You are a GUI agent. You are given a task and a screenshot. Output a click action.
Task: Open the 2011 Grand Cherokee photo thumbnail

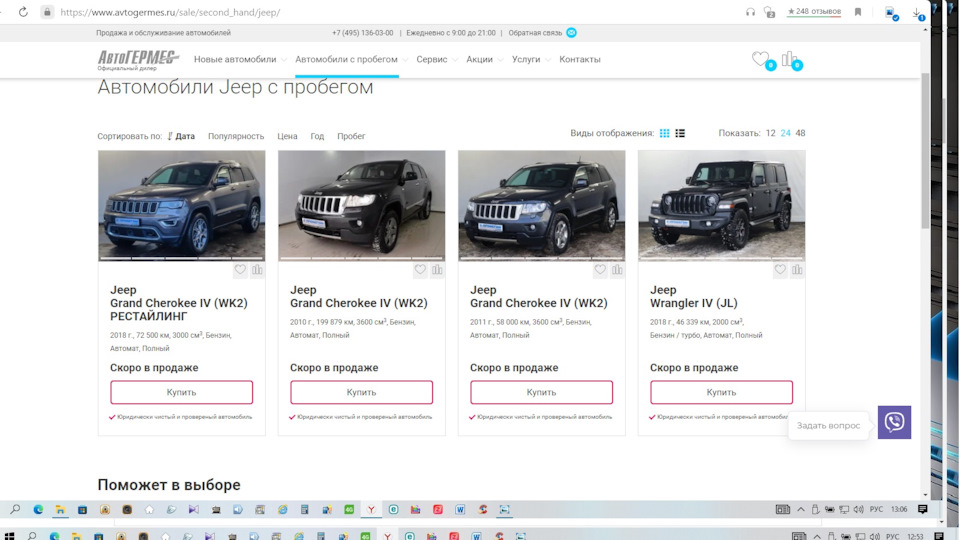tap(541, 205)
